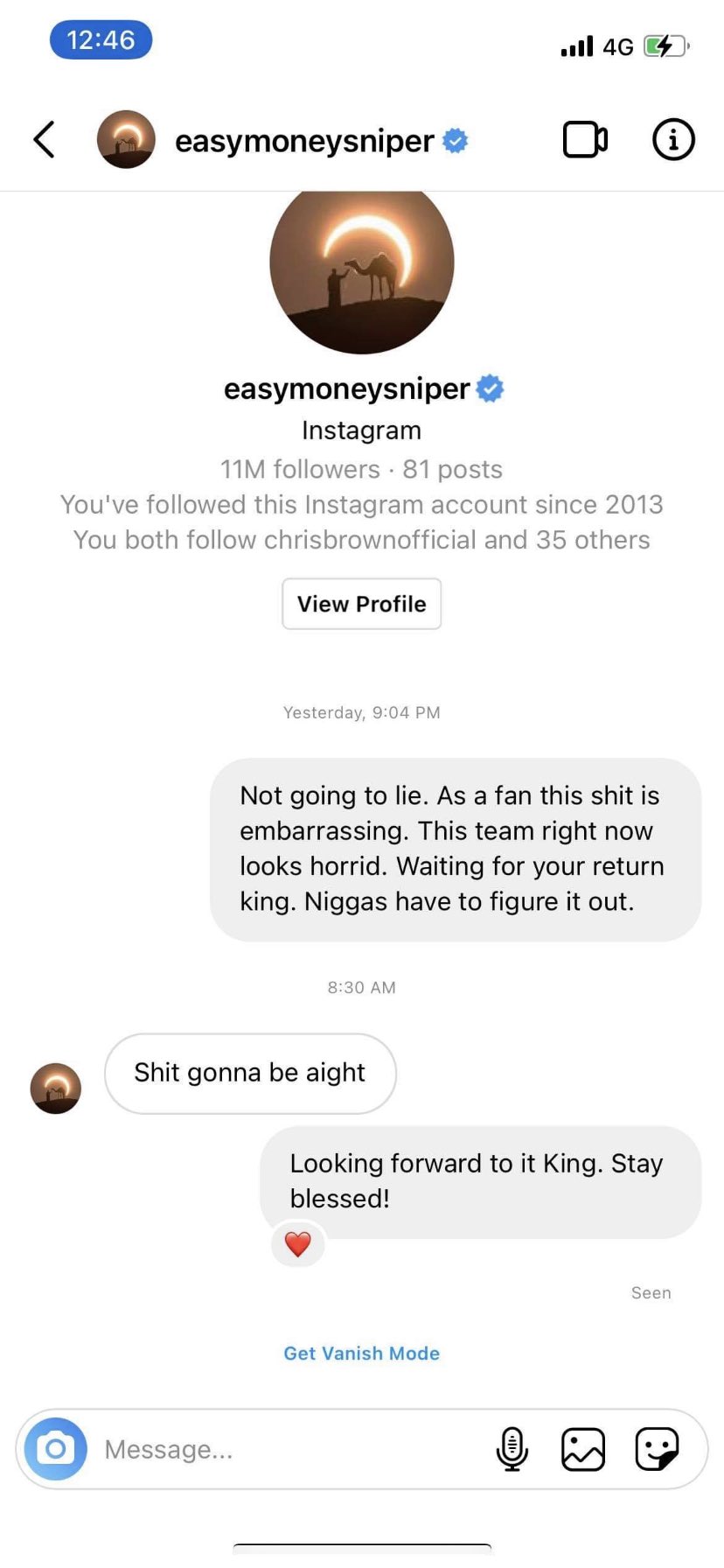Tap the sender avatar beside received message
This screenshot has width=724, height=1568.
tap(56, 1088)
